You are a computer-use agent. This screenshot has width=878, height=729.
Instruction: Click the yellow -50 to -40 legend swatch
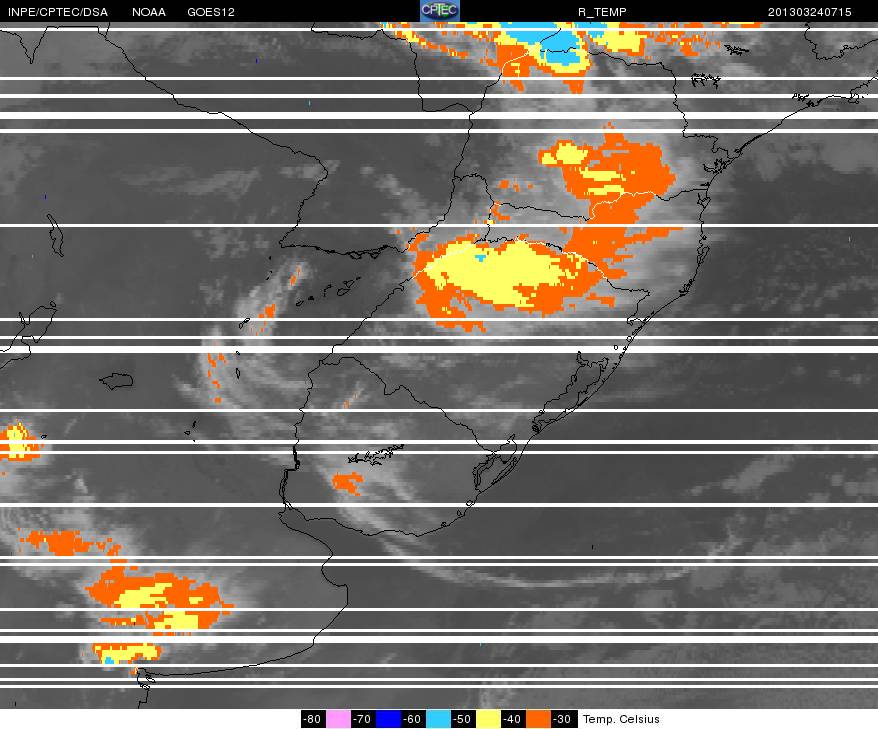(x=488, y=719)
